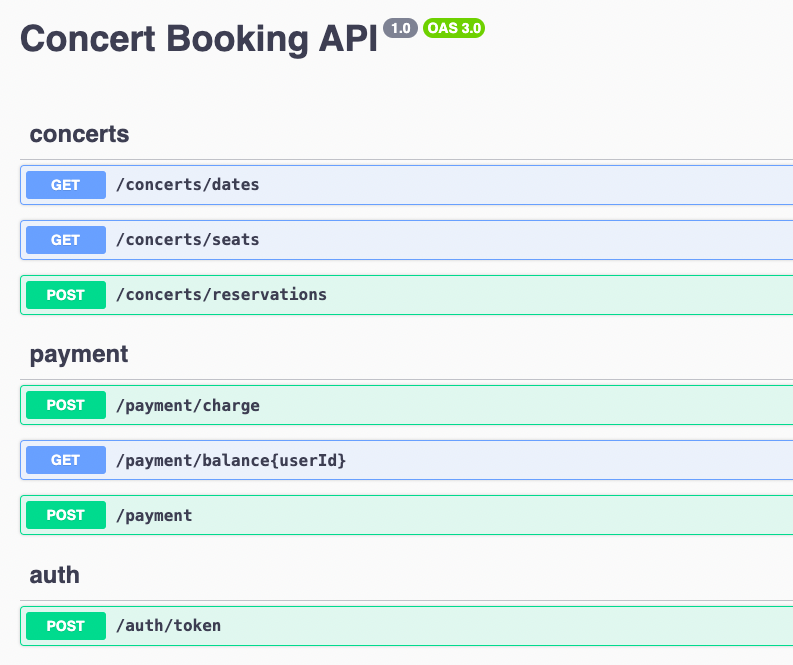Image resolution: width=793 pixels, height=665 pixels.
Task: Click the POST badge for /auth/token
Action: pos(65,626)
